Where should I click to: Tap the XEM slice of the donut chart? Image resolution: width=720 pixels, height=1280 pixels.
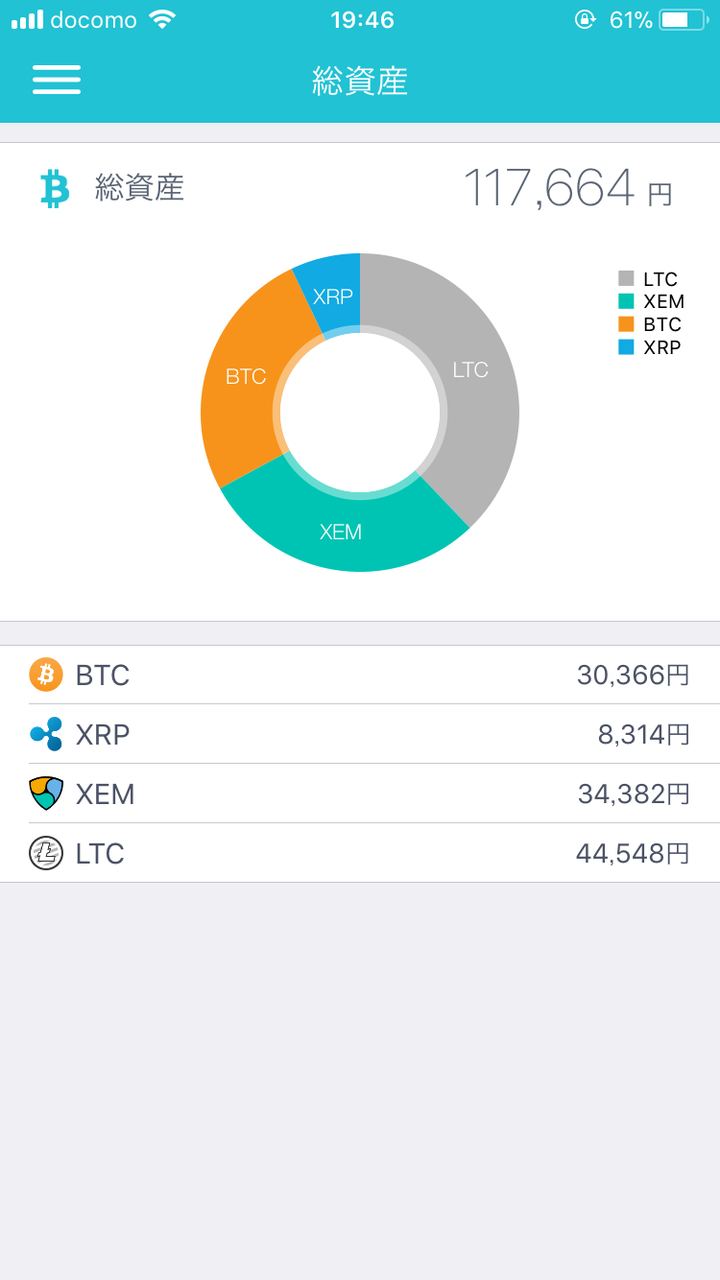[340, 530]
